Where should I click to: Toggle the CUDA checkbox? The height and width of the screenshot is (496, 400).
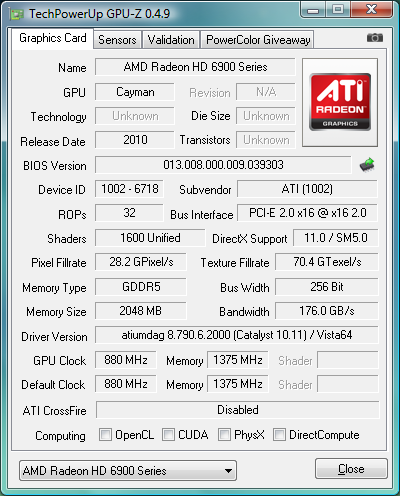pyautogui.click(x=168, y=435)
